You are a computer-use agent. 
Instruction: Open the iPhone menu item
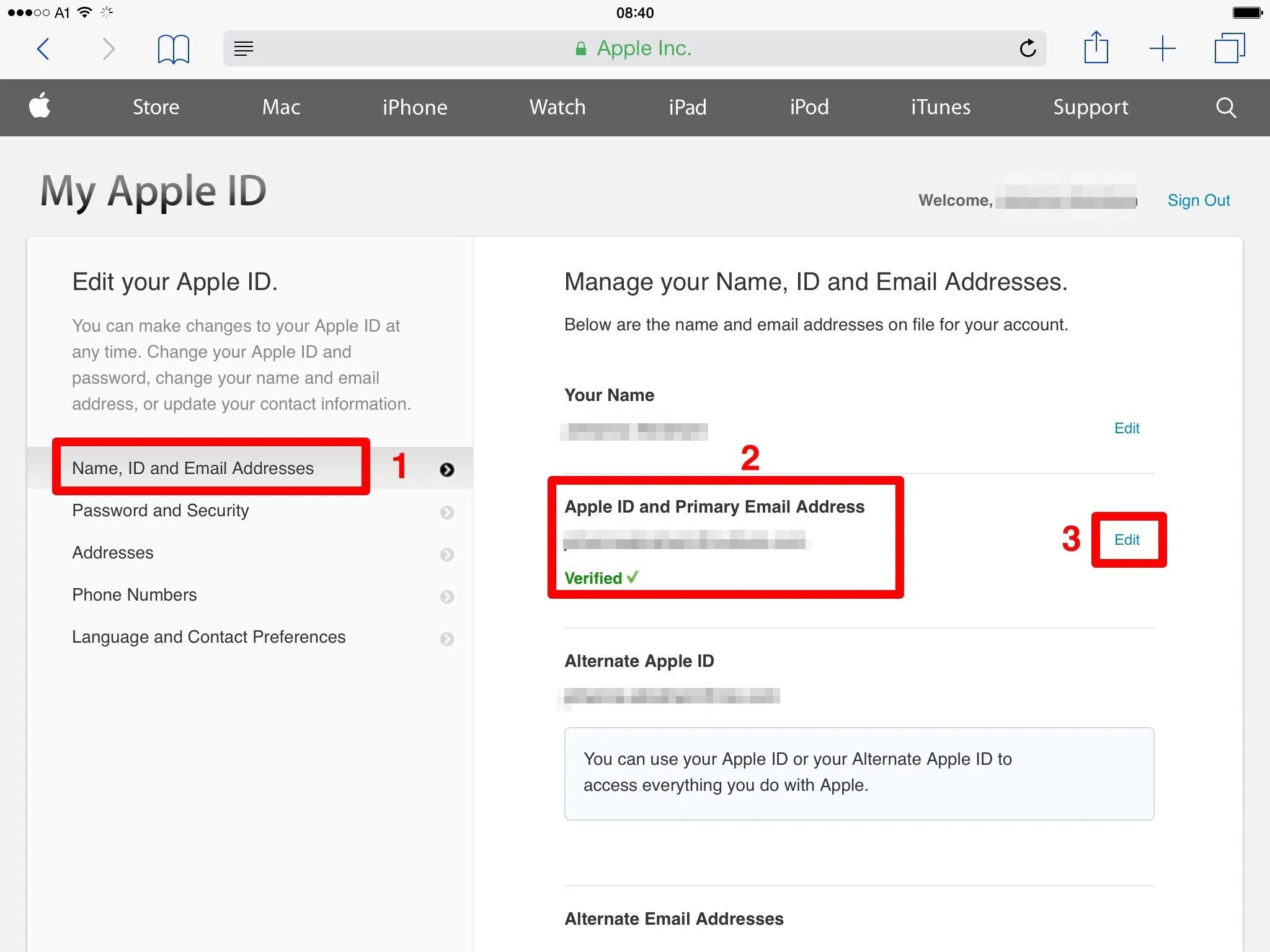click(415, 107)
